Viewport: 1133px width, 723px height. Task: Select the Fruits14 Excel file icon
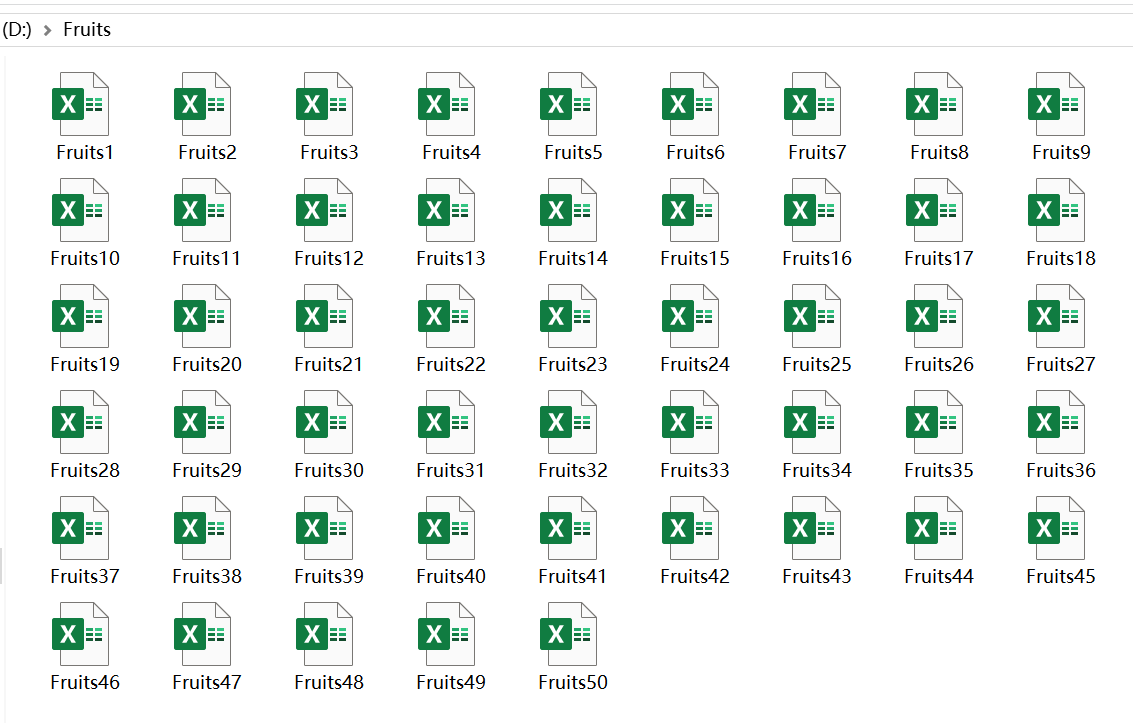569,210
